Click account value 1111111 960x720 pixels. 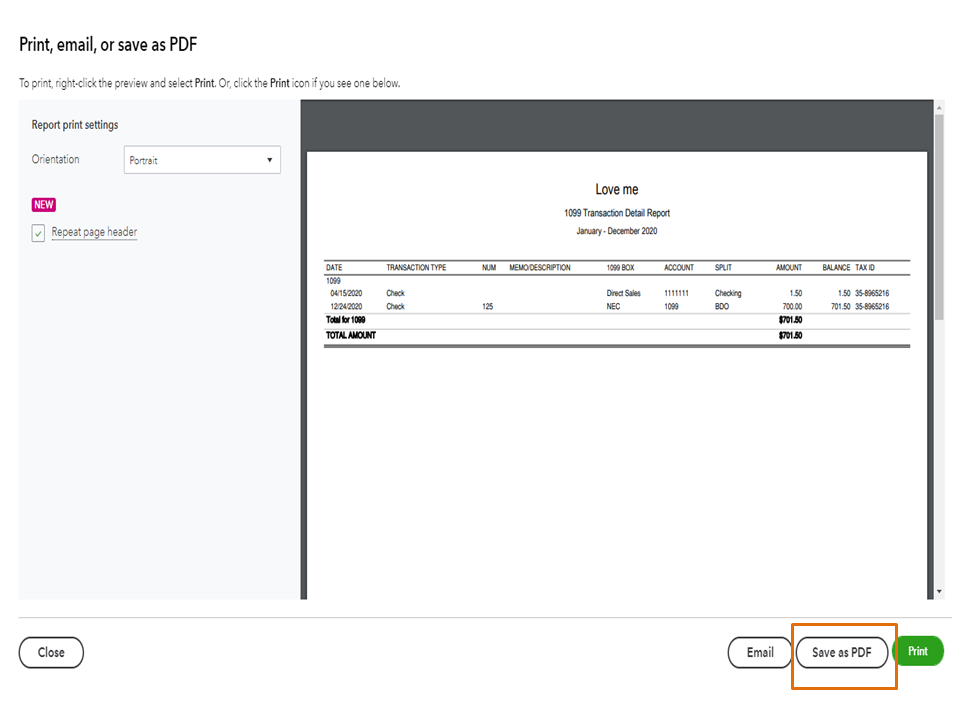click(x=676, y=293)
